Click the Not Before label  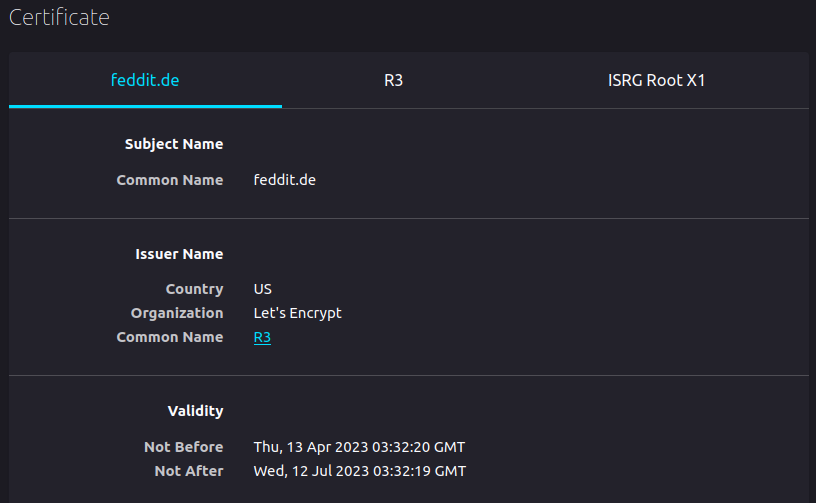(x=184, y=447)
